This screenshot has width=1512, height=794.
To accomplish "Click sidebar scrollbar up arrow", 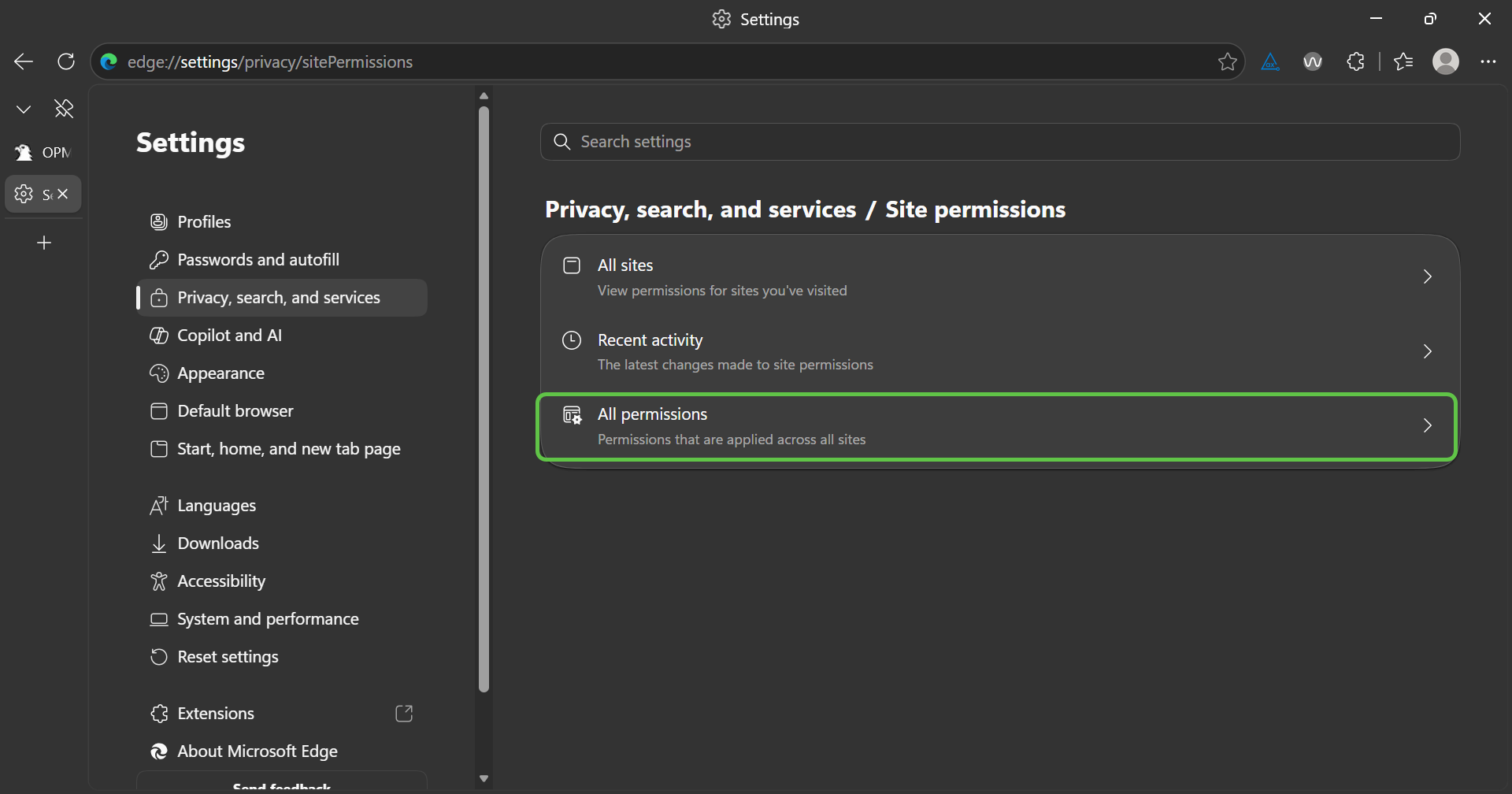I will point(484,96).
